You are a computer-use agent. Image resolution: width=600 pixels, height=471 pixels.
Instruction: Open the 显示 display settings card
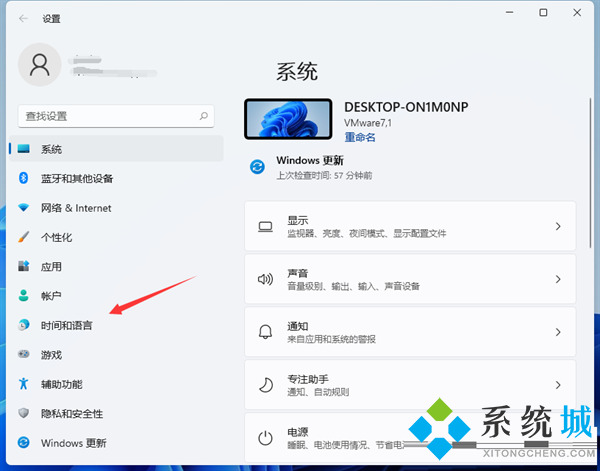410,226
